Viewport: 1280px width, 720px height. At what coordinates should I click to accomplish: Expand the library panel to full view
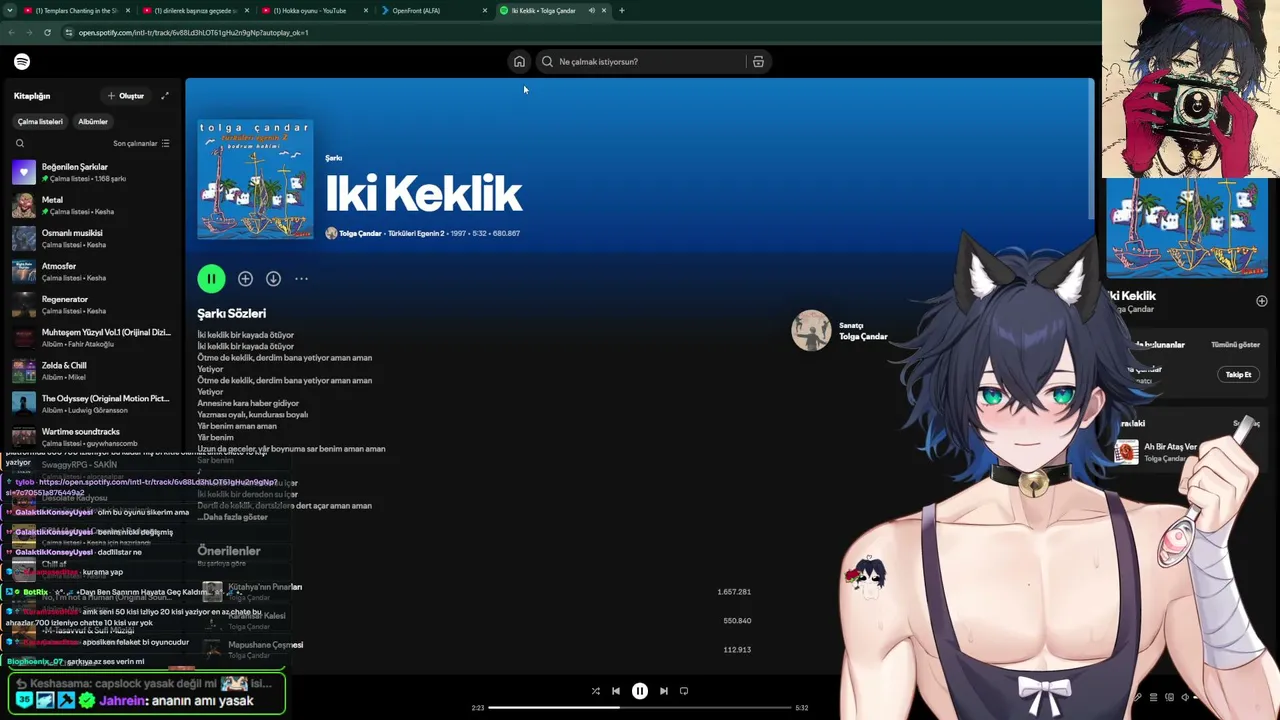165,96
